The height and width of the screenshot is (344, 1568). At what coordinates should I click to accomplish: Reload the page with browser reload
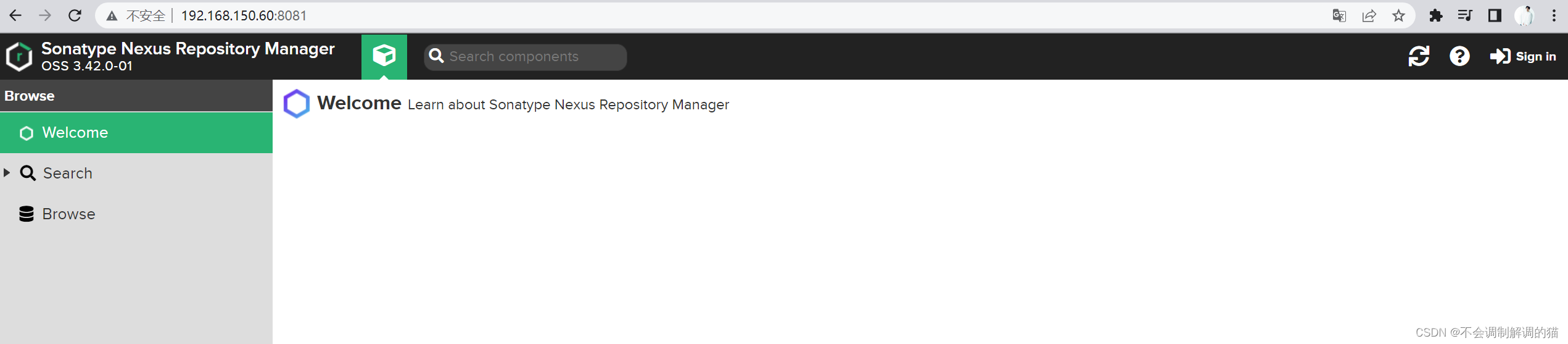pos(75,15)
